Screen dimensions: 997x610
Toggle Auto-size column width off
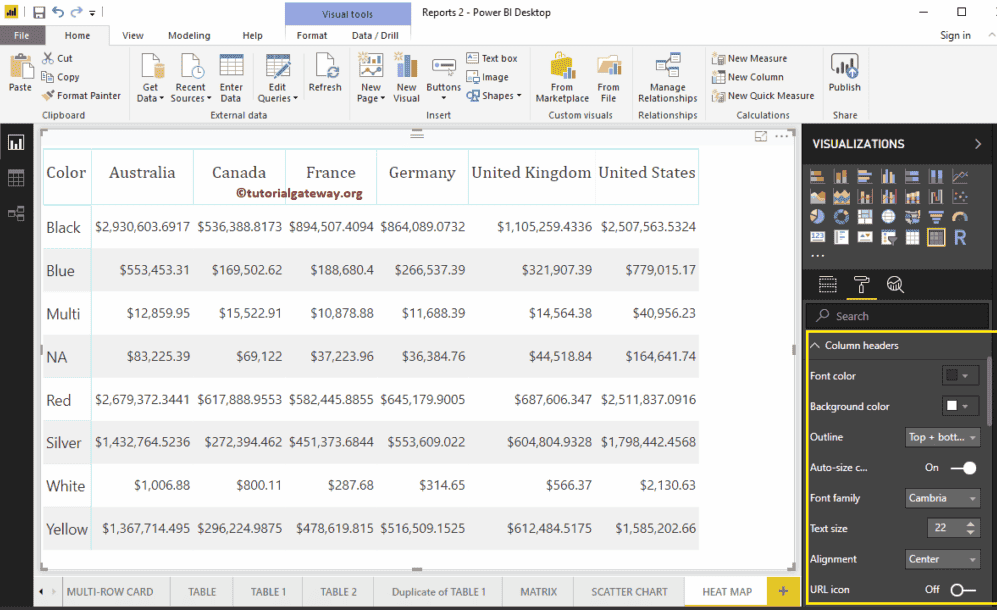point(961,467)
